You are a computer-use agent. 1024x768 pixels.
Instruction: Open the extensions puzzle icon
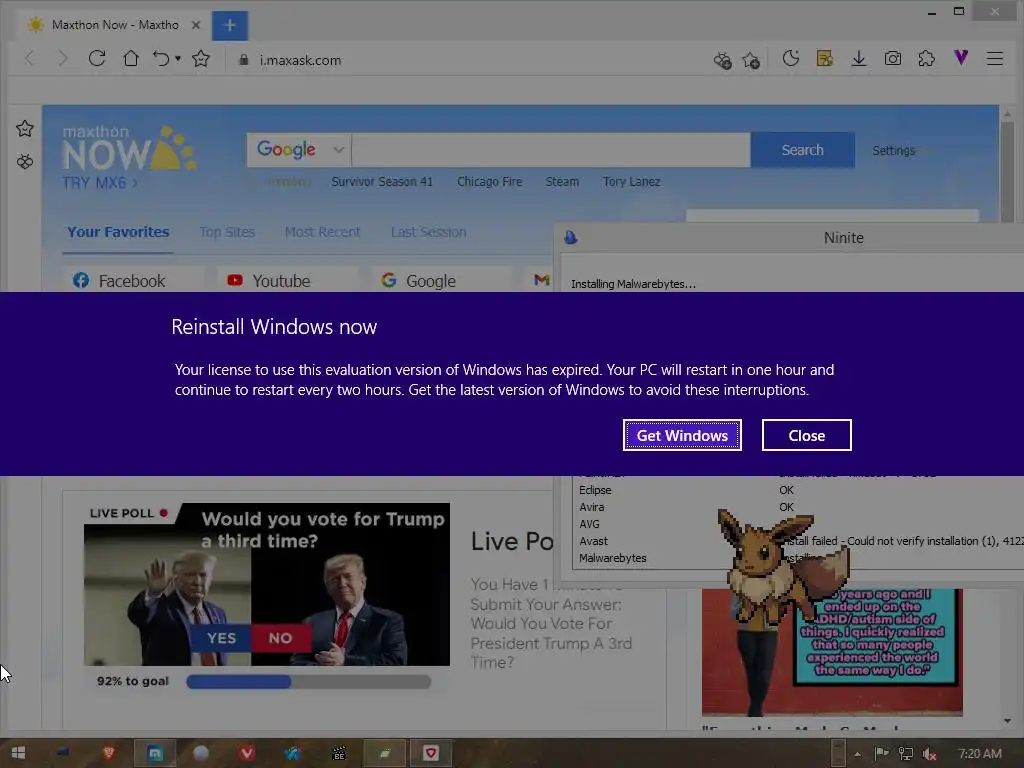927,59
